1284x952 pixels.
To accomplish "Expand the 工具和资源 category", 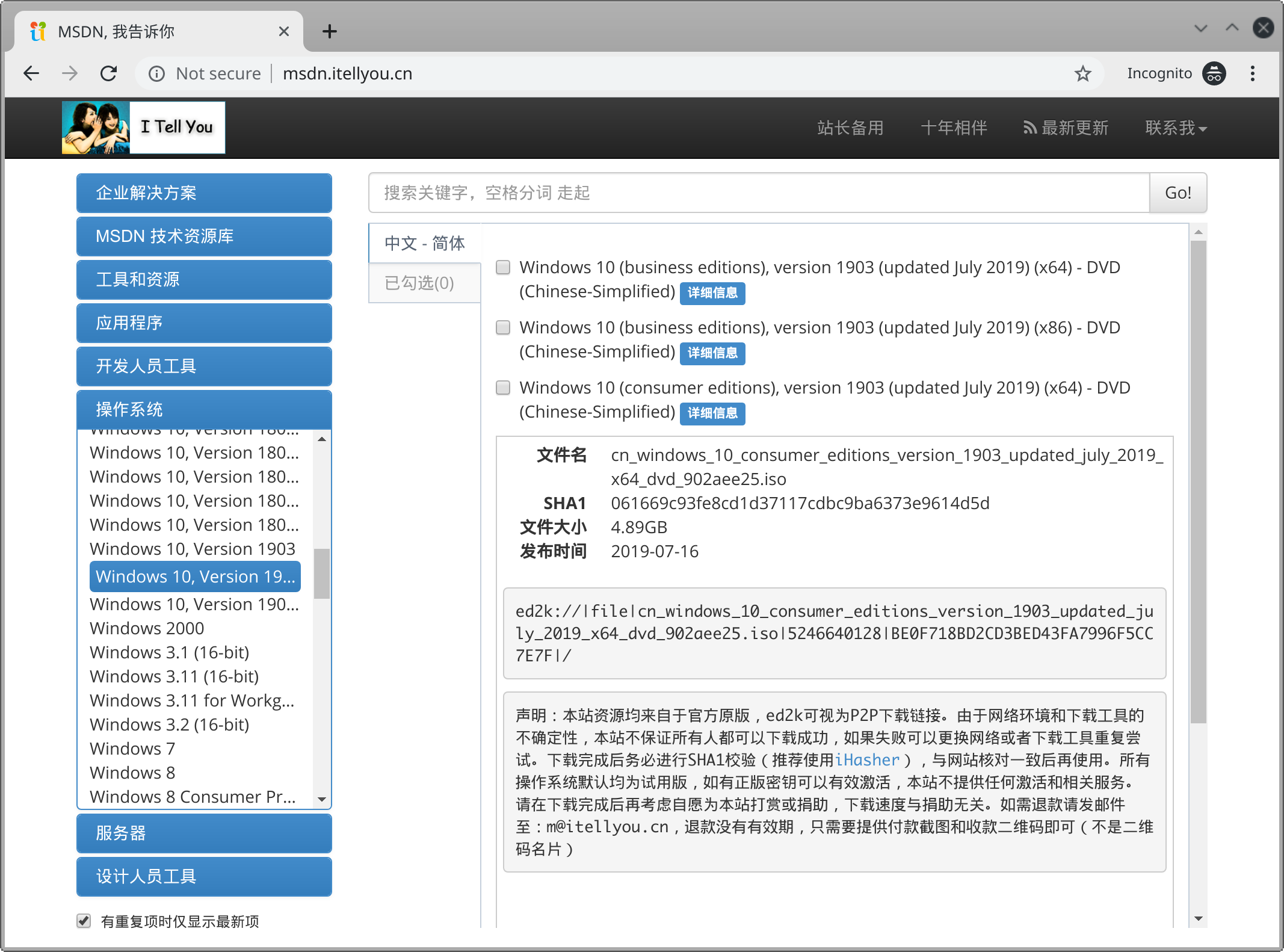I will coord(204,279).
